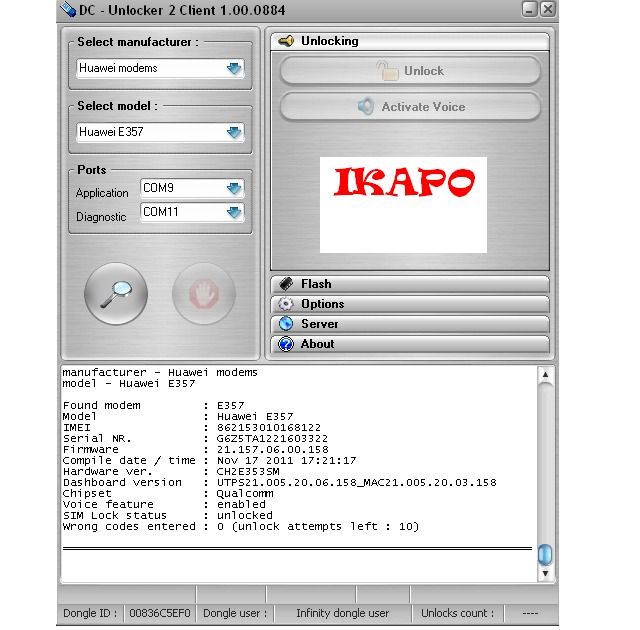Image resolution: width=640 pixels, height=630 pixels.
Task: Open the Diagnostic port COM11 dropdown arrow
Action: tap(234, 212)
